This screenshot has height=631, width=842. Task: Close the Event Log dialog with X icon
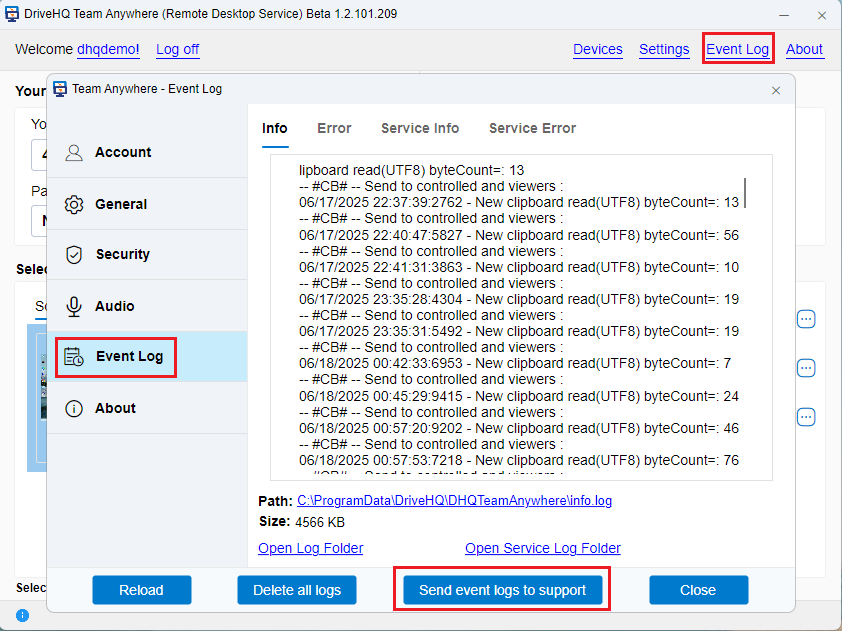776,90
